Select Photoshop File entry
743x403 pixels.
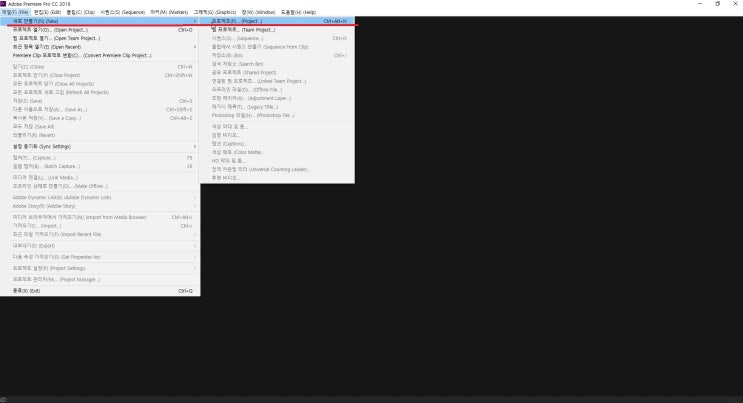(x=277, y=115)
